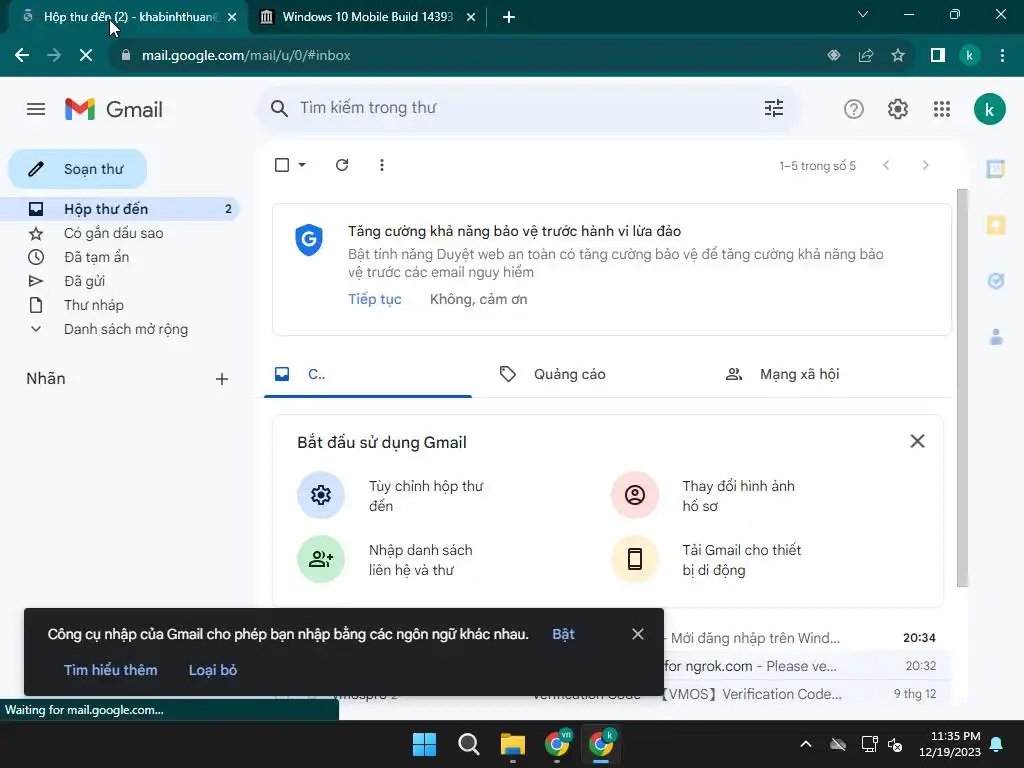The height and width of the screenshot is (768, 1024).
Task: Open Gmail settings gear
Action: point(898,109)
